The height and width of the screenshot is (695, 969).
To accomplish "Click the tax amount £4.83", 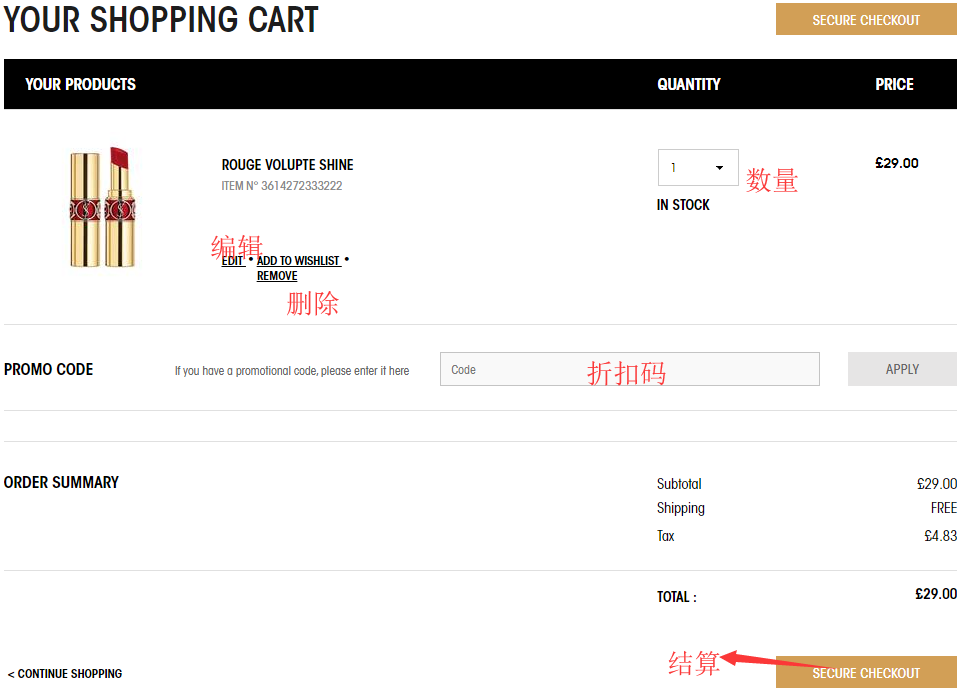I will [x=941, y=536].
